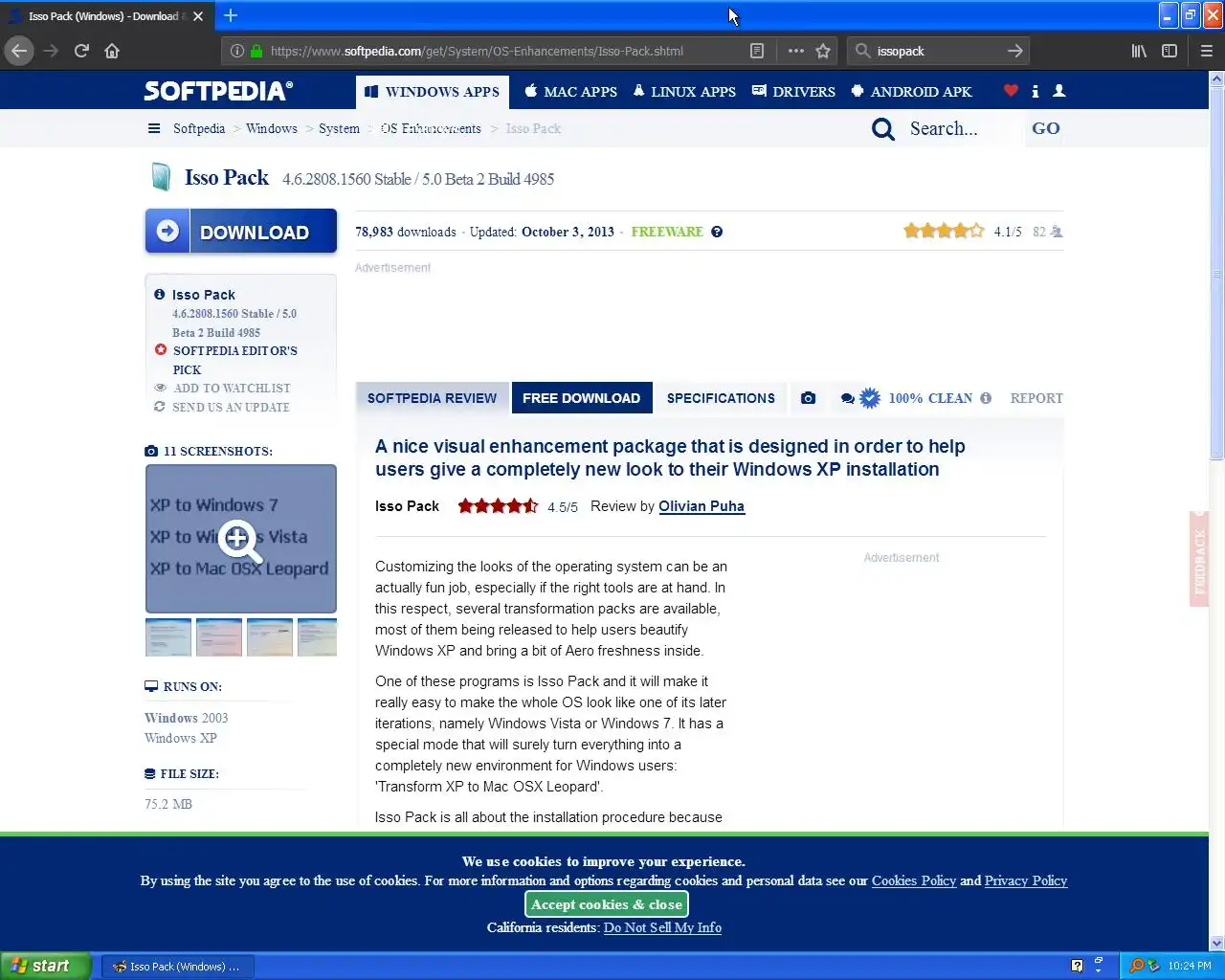Submit search with the arrow in search box
The image size is (1225, 980).
click(1015, 51)
